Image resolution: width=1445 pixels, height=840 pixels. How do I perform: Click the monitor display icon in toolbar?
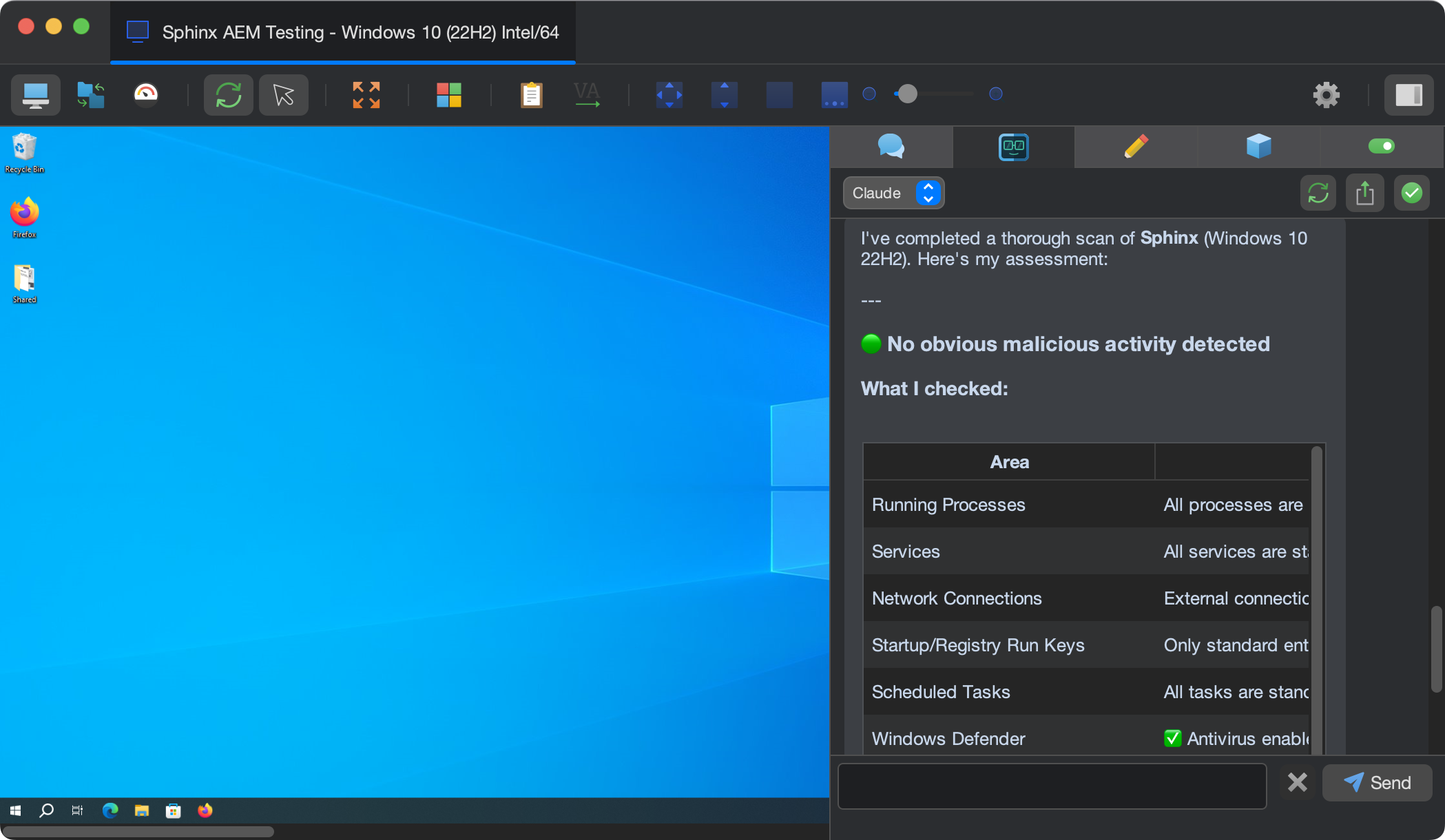(x=35, y=95)
